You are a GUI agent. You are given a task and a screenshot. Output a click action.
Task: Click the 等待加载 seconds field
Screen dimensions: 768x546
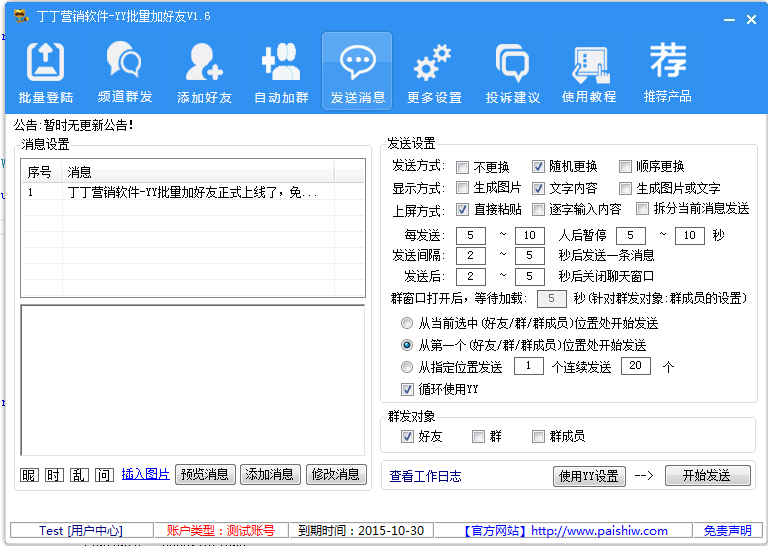click(x=552, y=298)
